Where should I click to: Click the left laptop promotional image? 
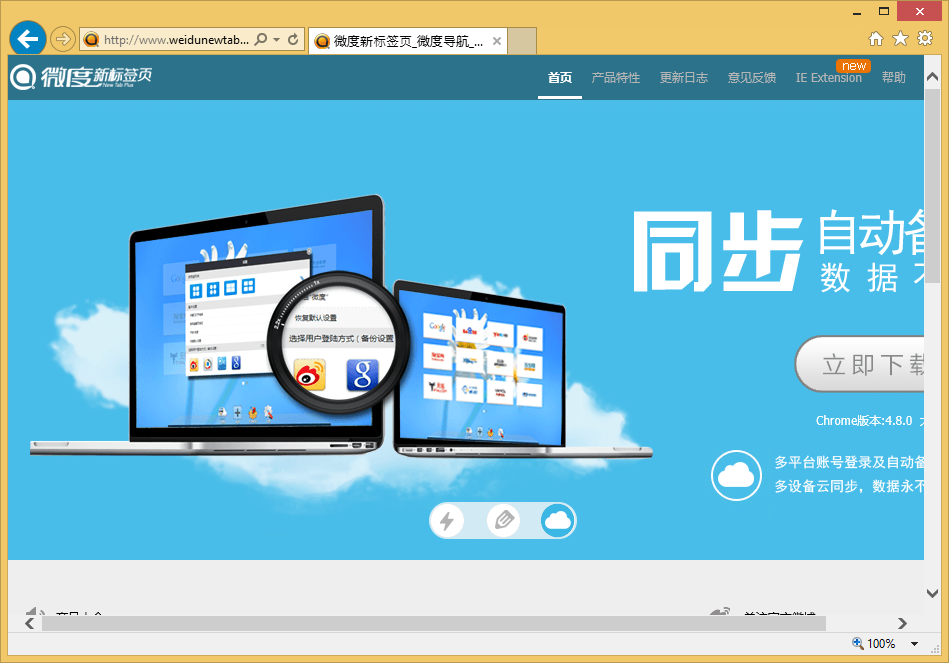(206, 327)
